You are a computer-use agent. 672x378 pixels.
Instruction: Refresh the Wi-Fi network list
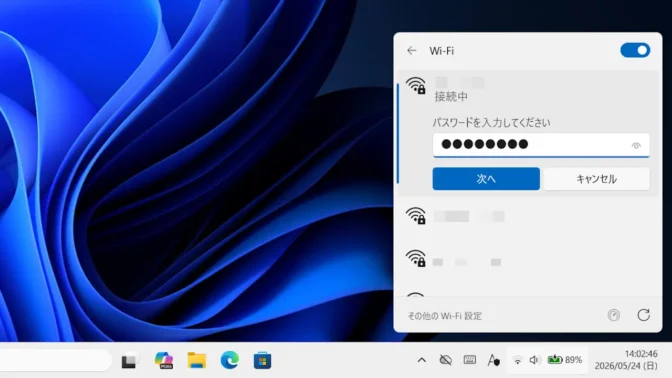643,315
